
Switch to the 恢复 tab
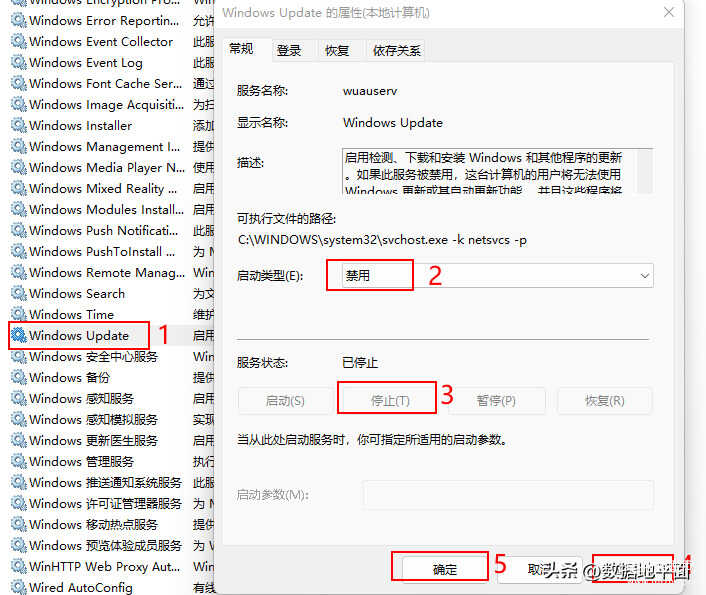(x=337, y=50)
